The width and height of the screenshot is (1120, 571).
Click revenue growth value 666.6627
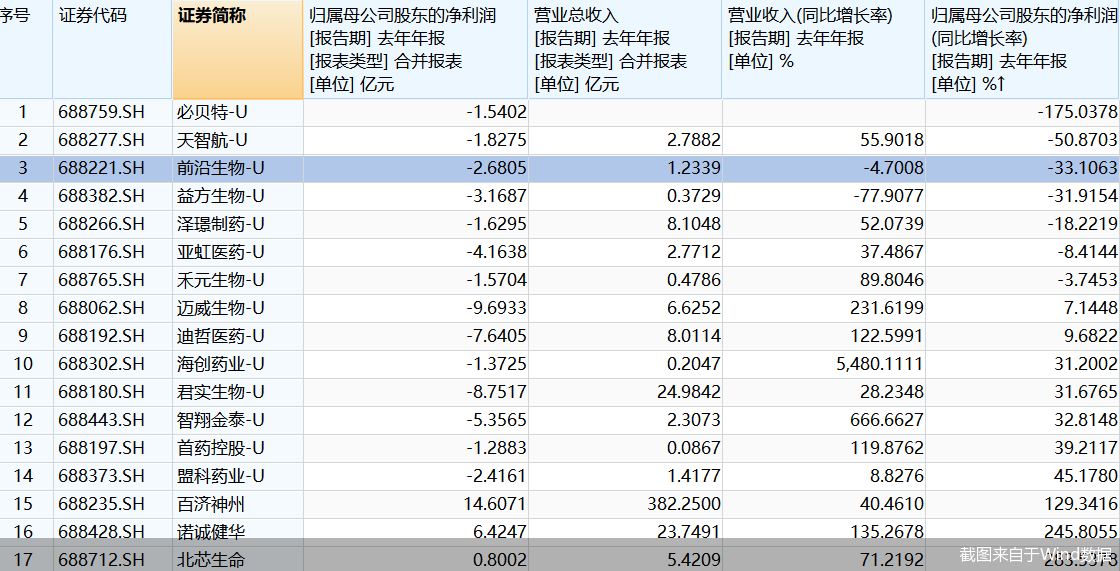click(886, 419)
